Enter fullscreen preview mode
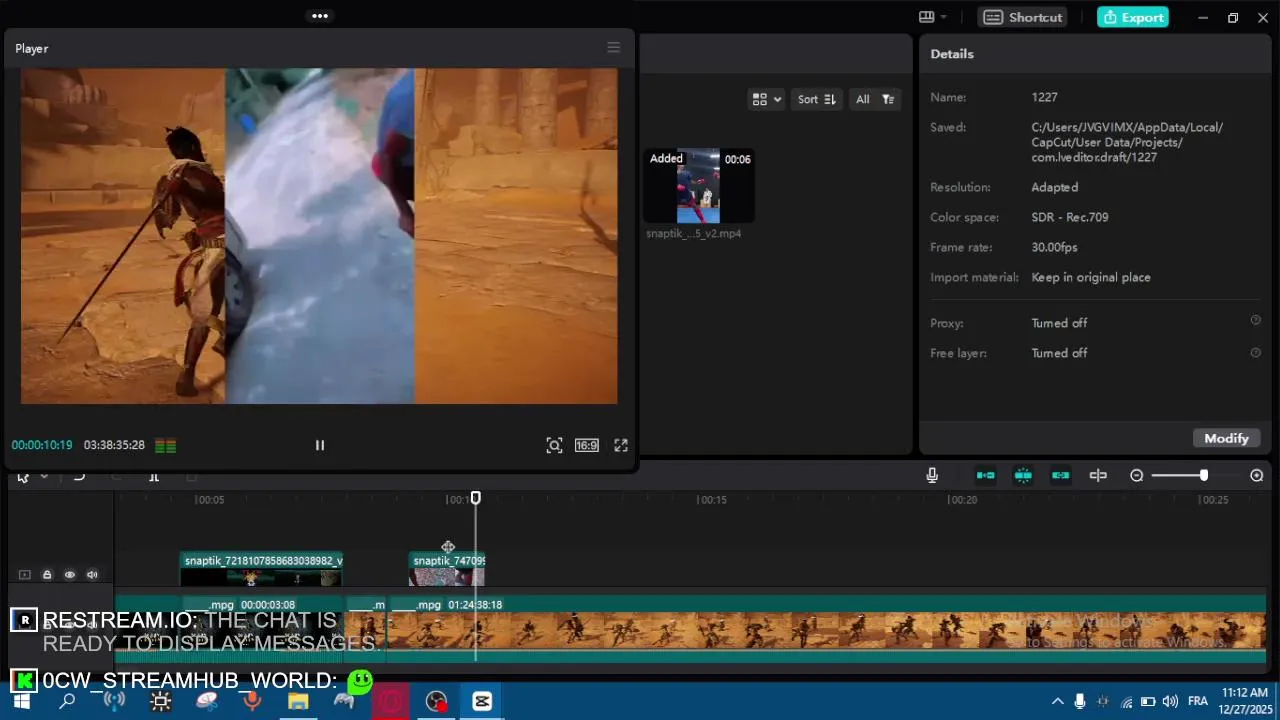 621,445
